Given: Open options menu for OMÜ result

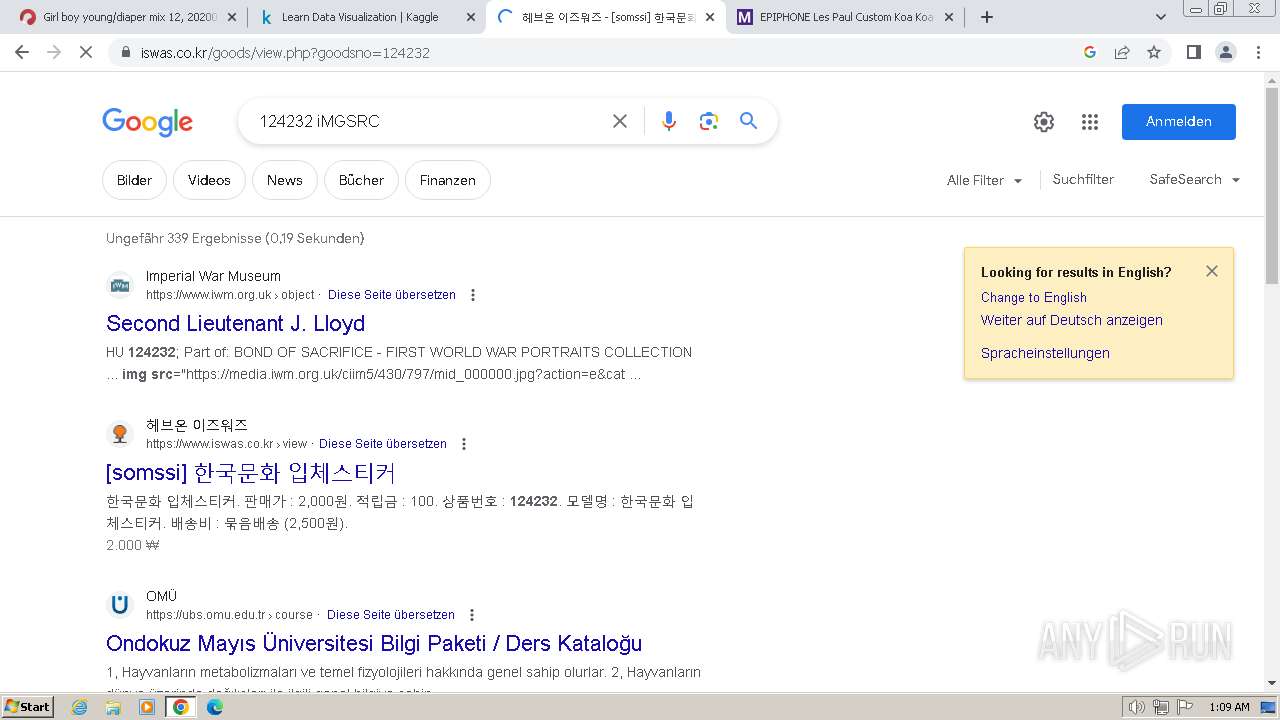Looking at the screenshot, I should pyautogui.click(x=472, y=615).
